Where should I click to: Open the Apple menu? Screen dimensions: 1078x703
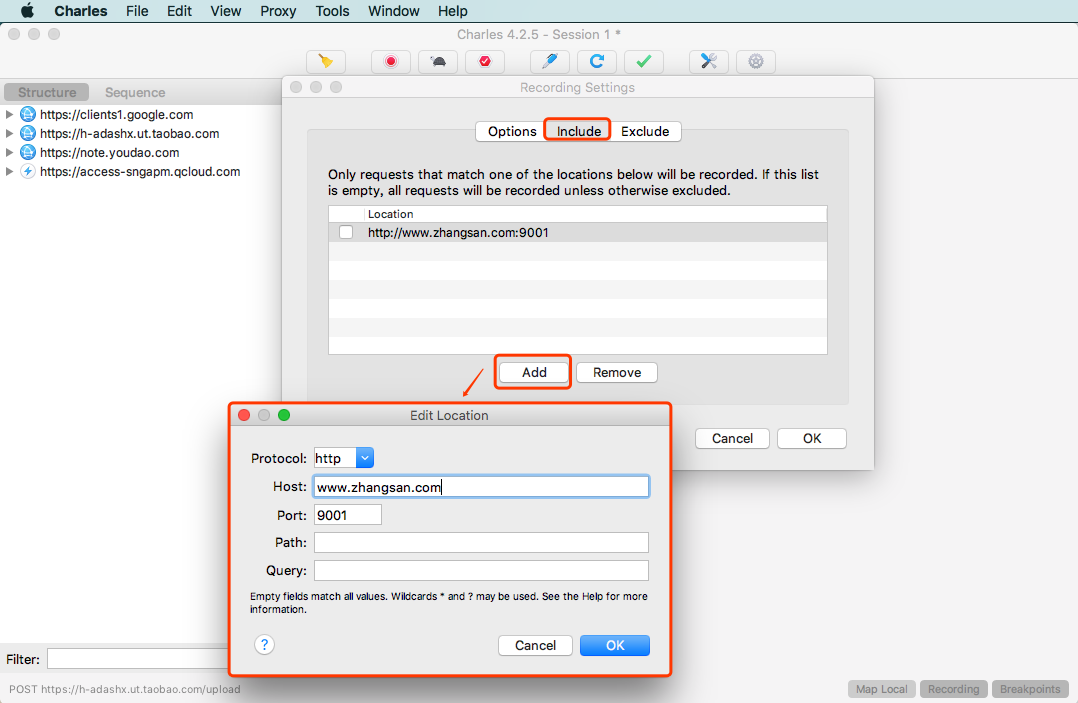point(28,11)
